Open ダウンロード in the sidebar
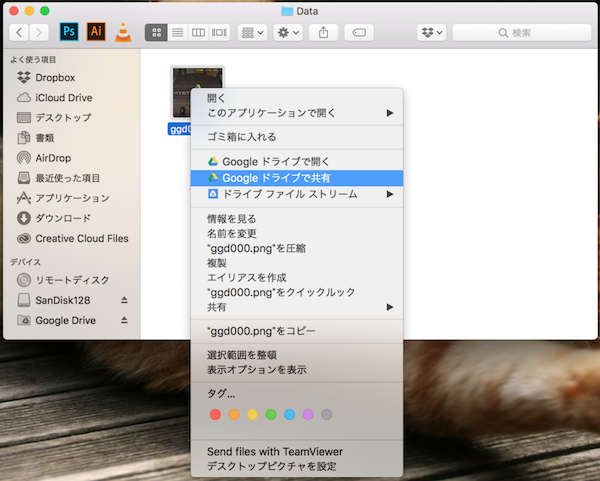The width and height of the screenshot is (600, 481). [54, 218]
